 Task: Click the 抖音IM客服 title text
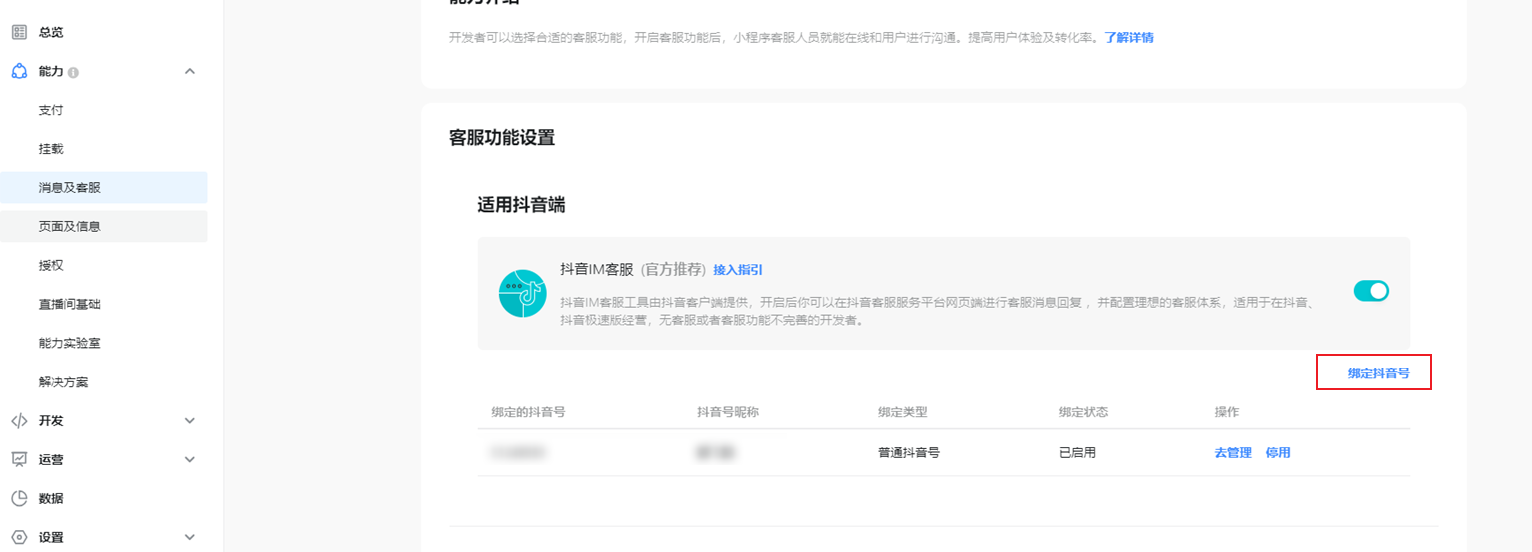tap(597, 270)
